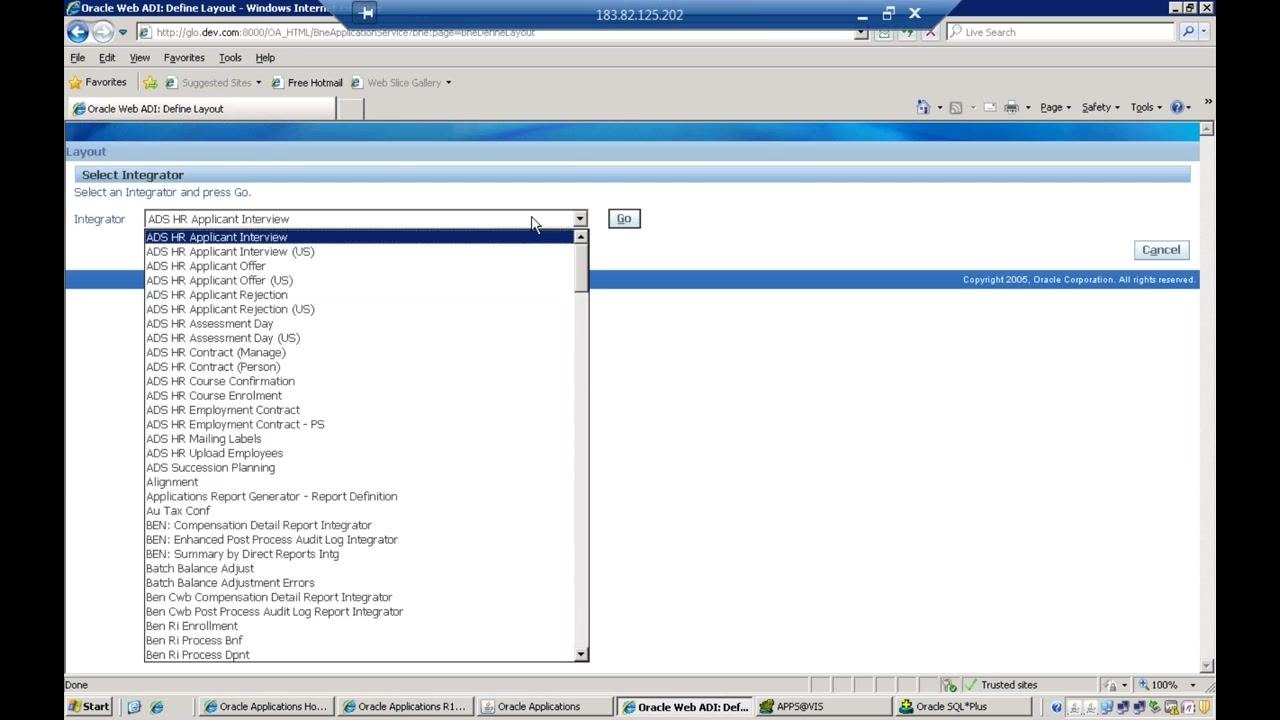The image size is (1280, 720).
Task: Open the search provider dropdown arrow
Action: [1204, 32]
